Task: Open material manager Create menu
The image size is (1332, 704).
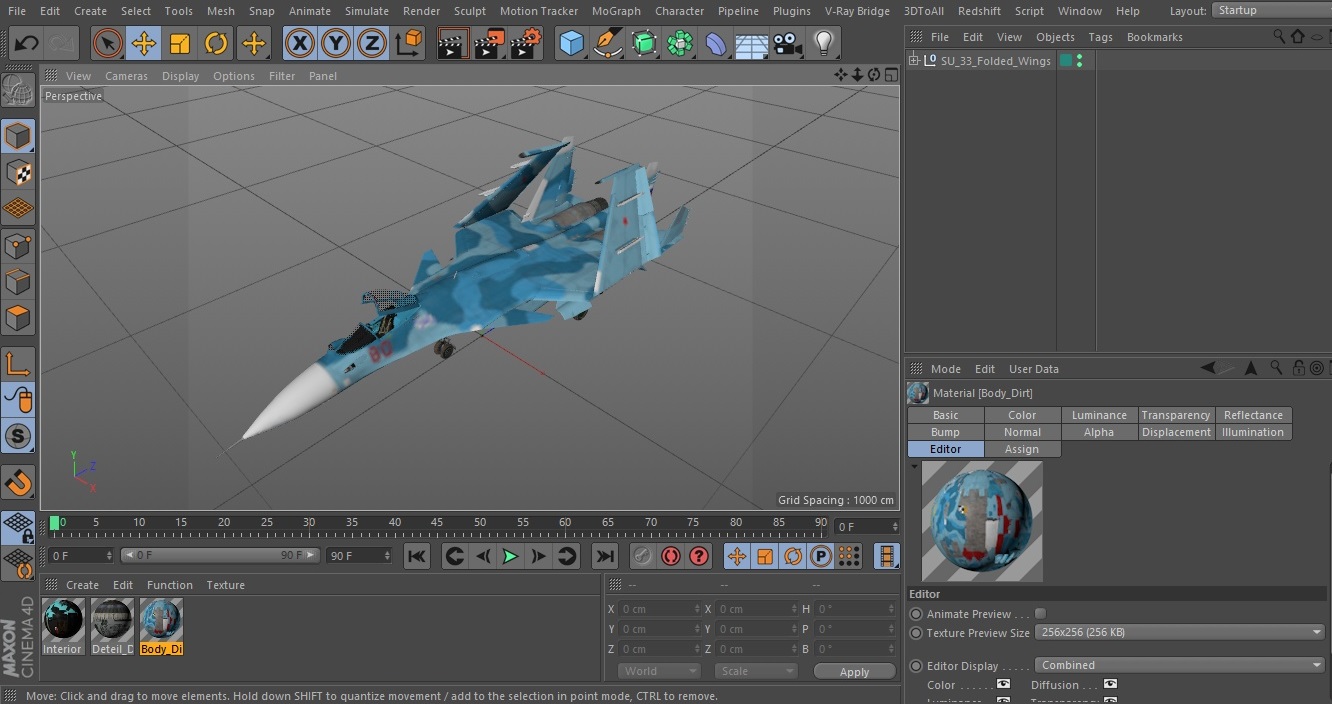Action: point(82,585)
